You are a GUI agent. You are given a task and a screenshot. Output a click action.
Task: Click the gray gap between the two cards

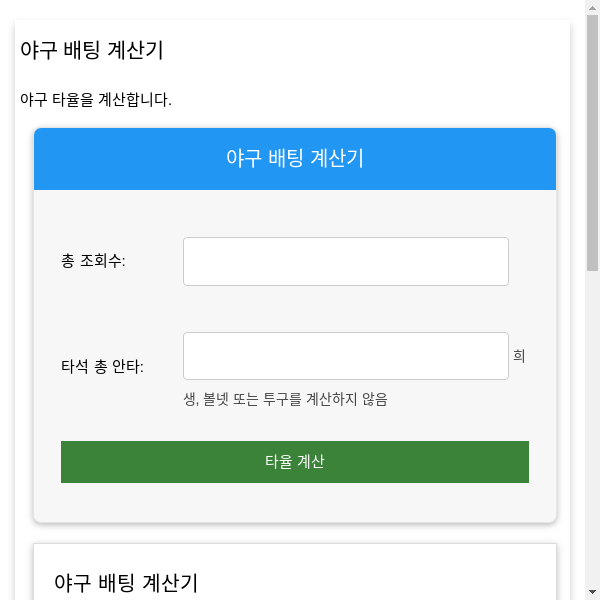pyautogui.click(x=295, y=533)
